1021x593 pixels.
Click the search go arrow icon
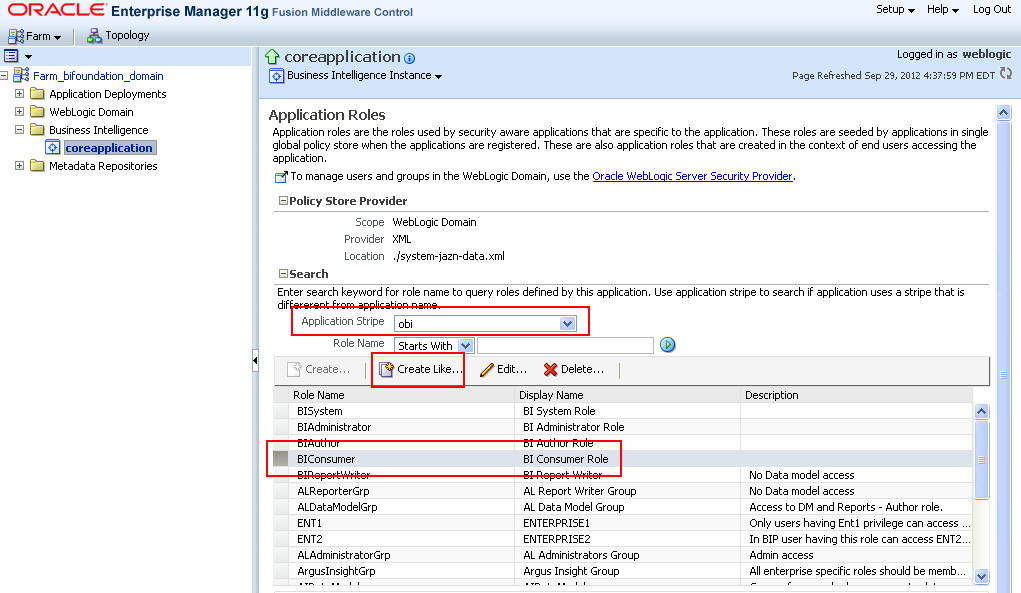(667, 344)
